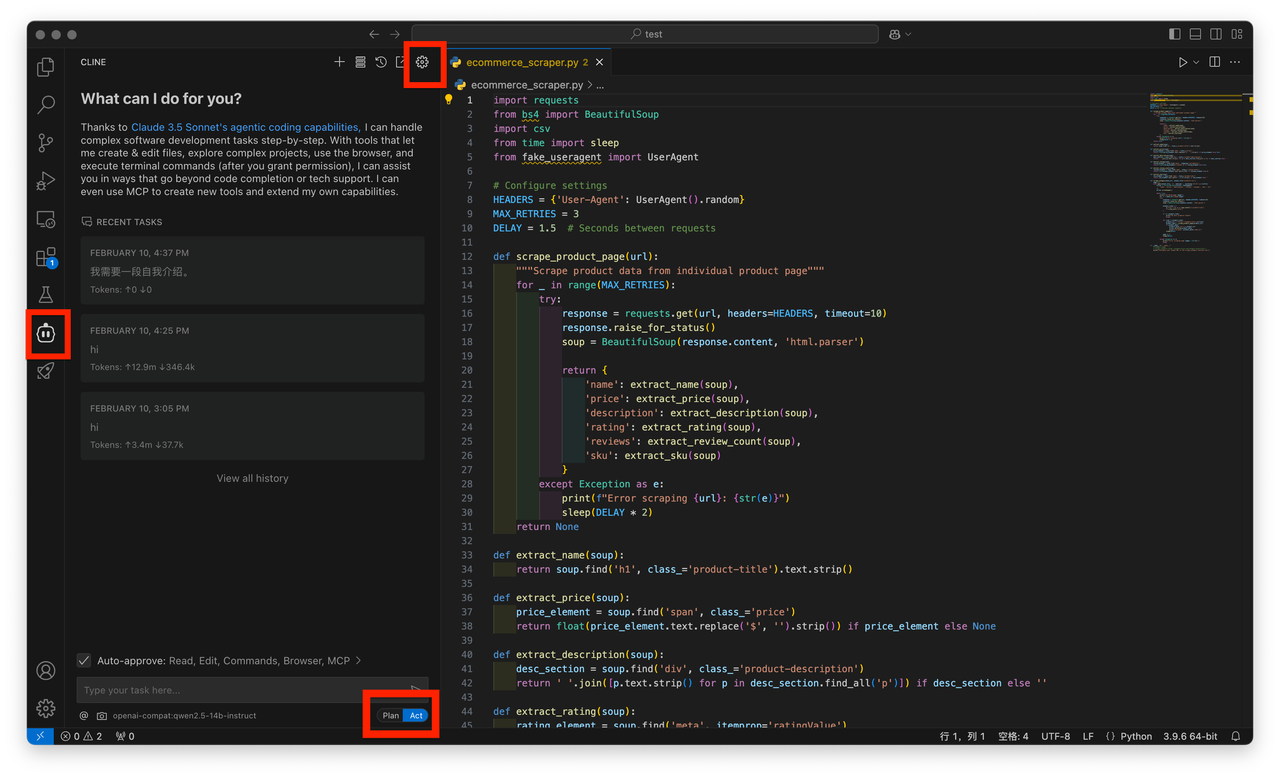Viewport: 1280px width, 778px height.
Task: Open the Testing flask view
Action: coord(46,295)
